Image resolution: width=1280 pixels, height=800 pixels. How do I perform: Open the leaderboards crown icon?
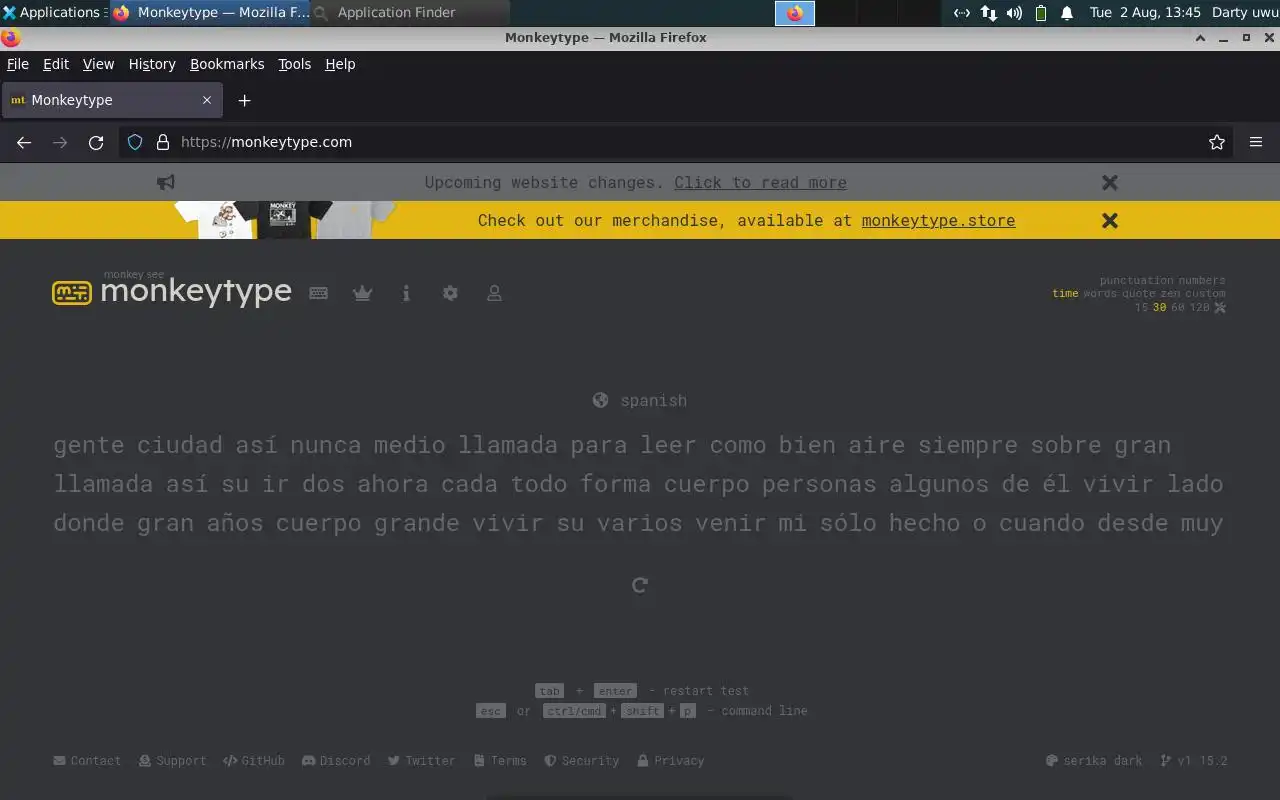click(x=362, y=293)
